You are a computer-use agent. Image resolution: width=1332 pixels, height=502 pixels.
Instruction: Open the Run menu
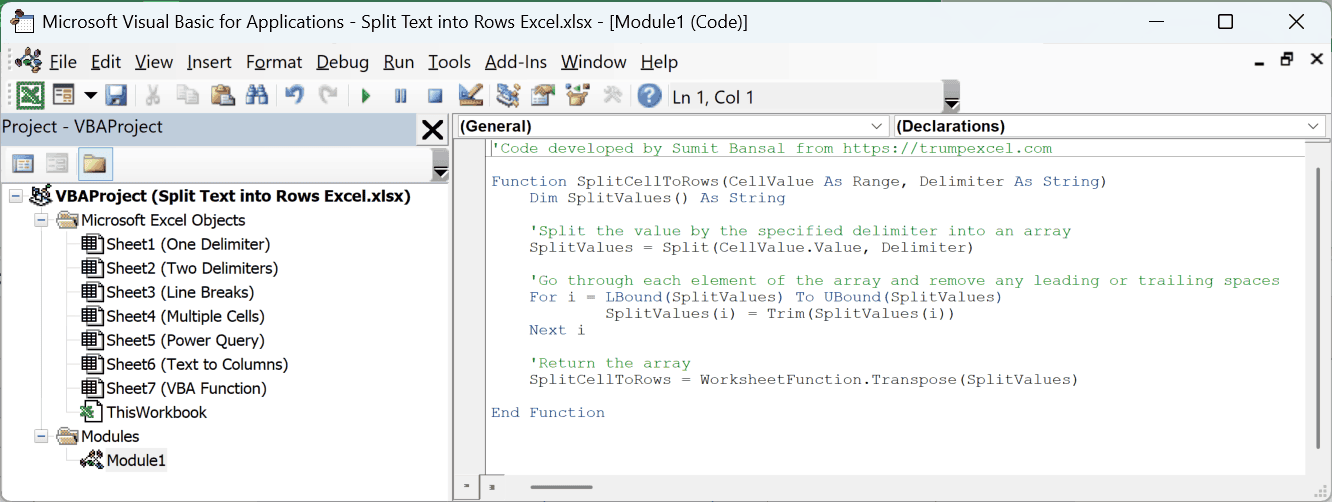coord(399,62)
